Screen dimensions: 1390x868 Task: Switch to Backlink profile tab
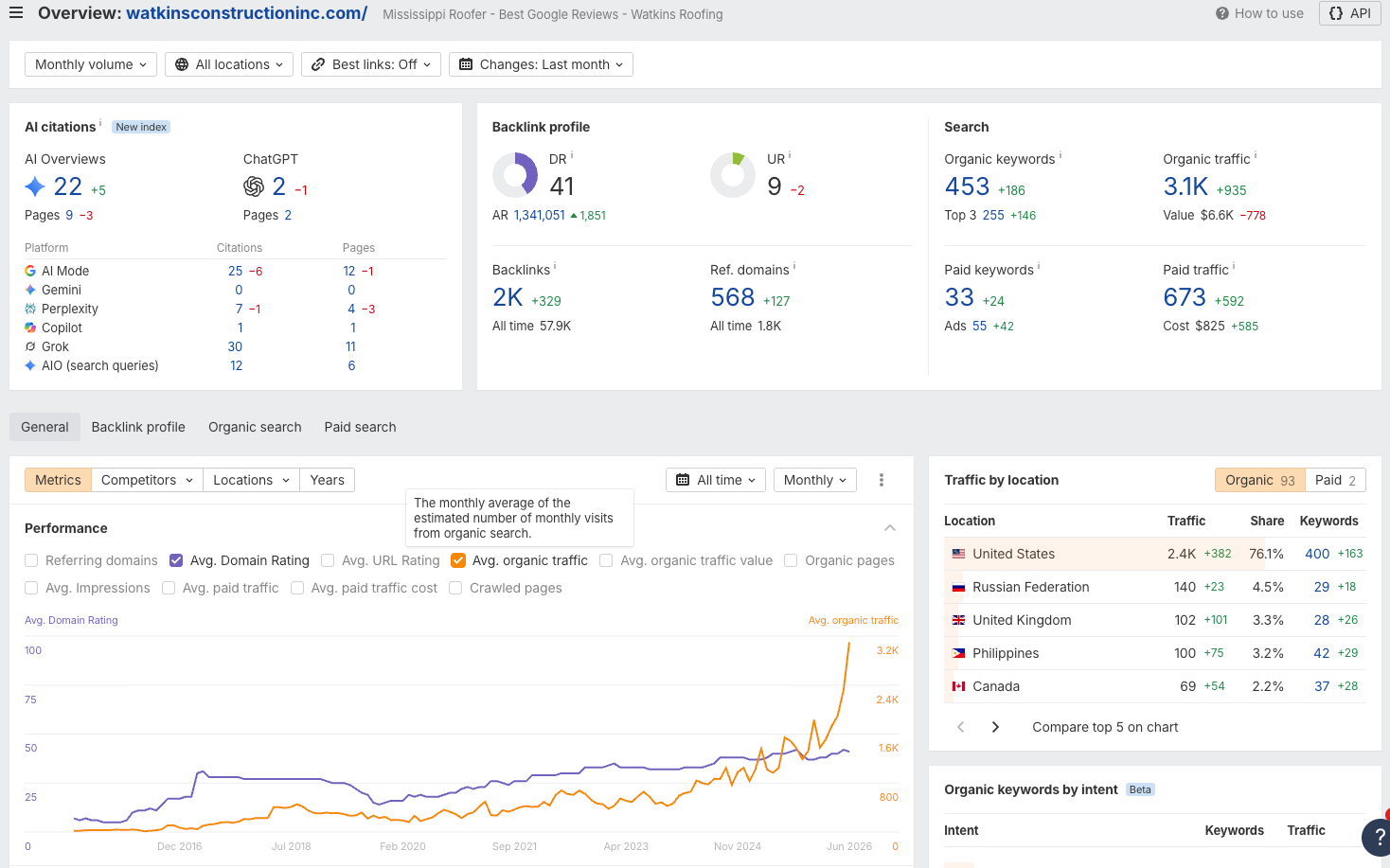tap(138, 427)
